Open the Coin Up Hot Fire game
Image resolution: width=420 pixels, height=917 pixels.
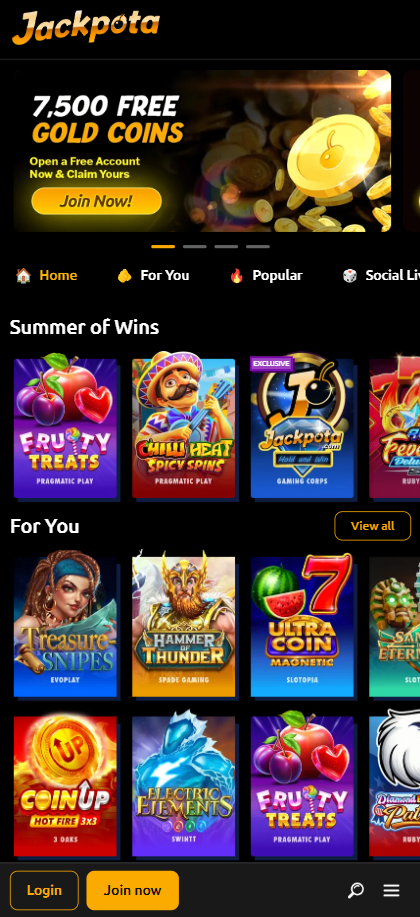coord(66,785)
